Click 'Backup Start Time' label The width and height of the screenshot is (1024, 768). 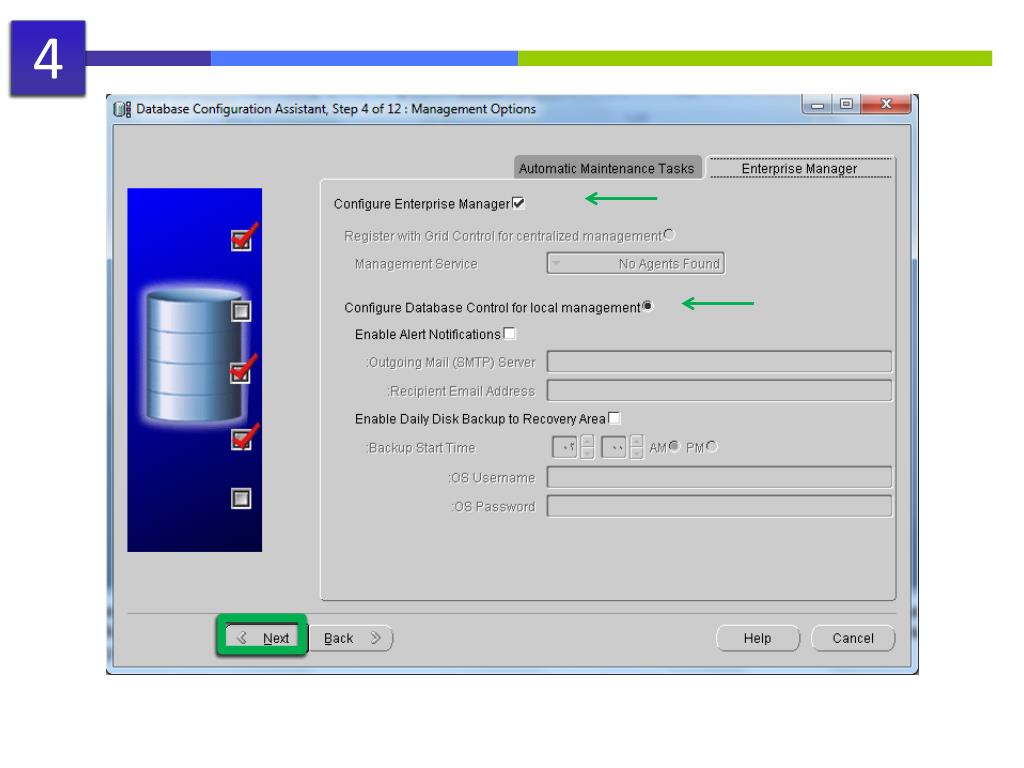(x=421, y=448)
